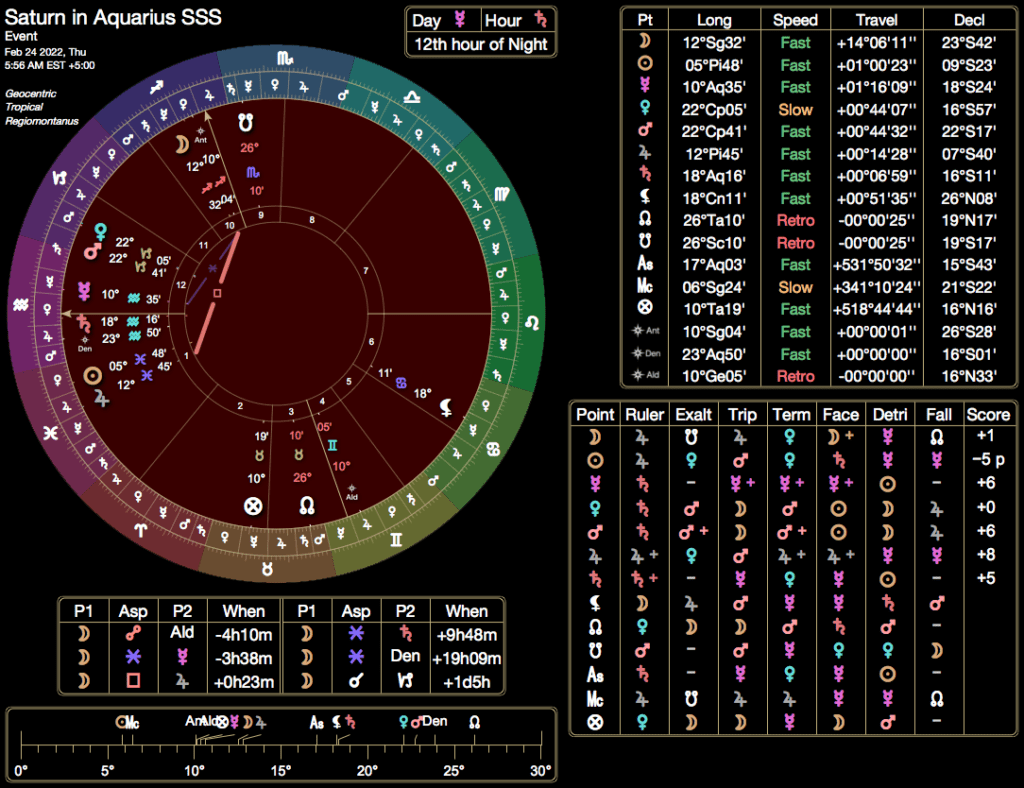Click the Mercury day-ruler glyph beside Day

click(460, 20)
